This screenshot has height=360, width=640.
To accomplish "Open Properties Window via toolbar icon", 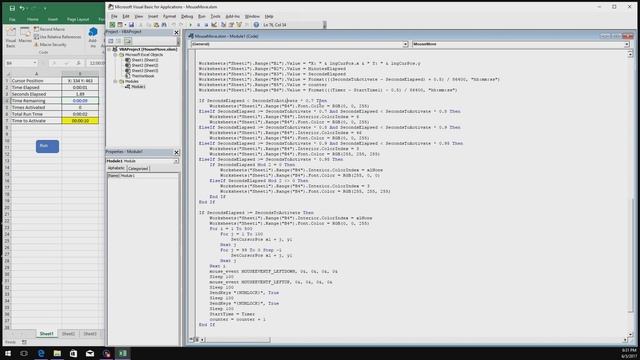I will click(231, 25).
